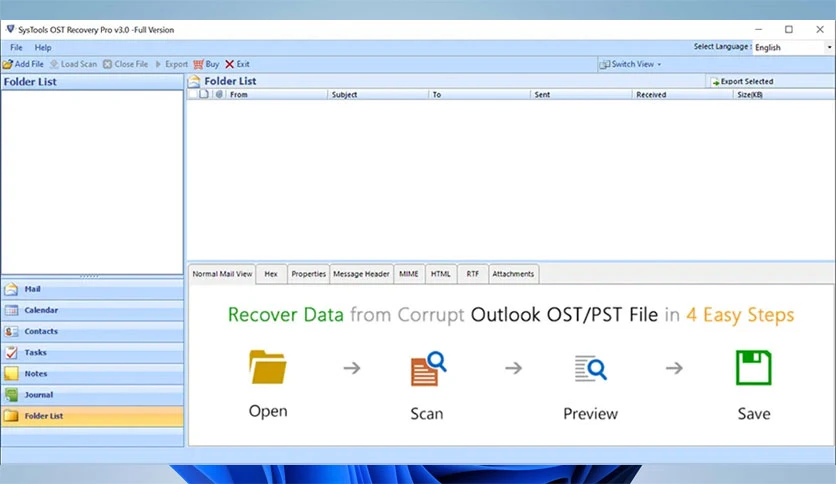Open the Help menu
The image size is (836, 484).
[x=43, y=47]
